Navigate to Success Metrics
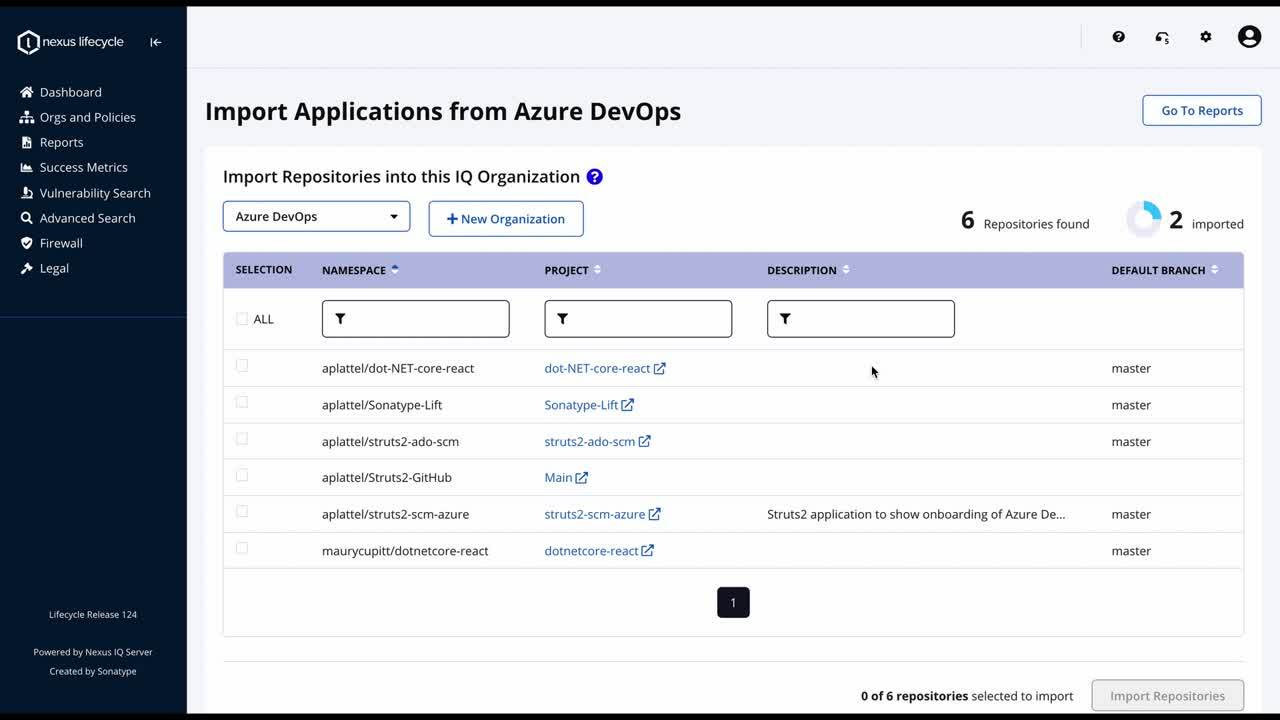Viewport: 1280px width, 720px height. pos(83,167)
